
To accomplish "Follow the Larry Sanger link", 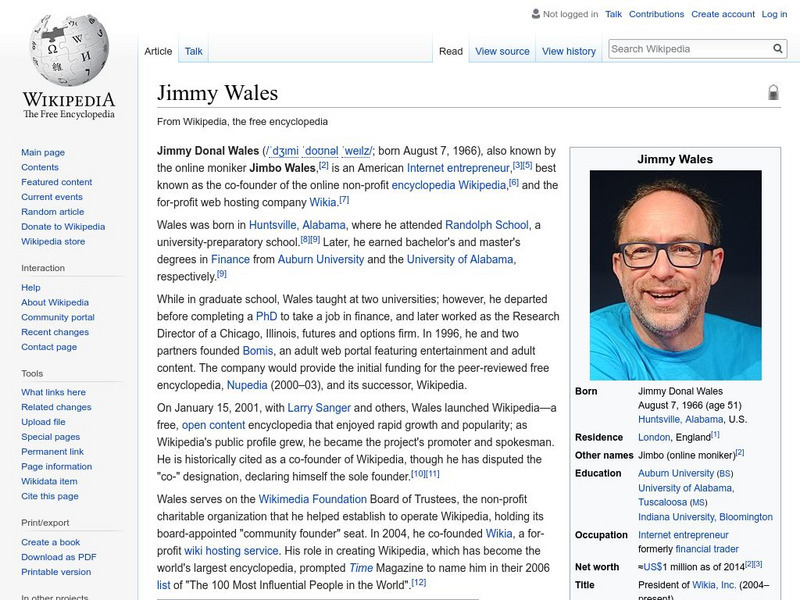I will tap(319, 408).
